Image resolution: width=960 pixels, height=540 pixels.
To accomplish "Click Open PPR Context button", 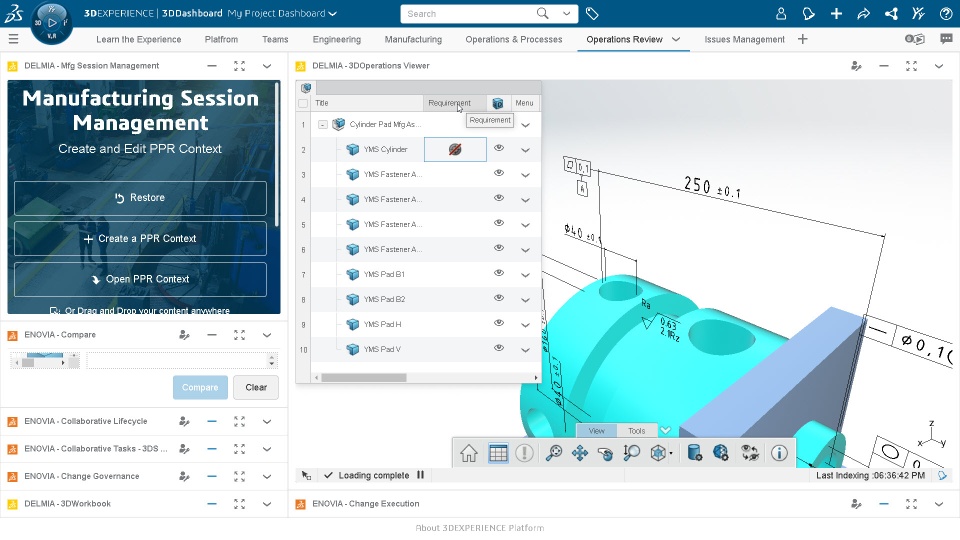I will [140, 279].
